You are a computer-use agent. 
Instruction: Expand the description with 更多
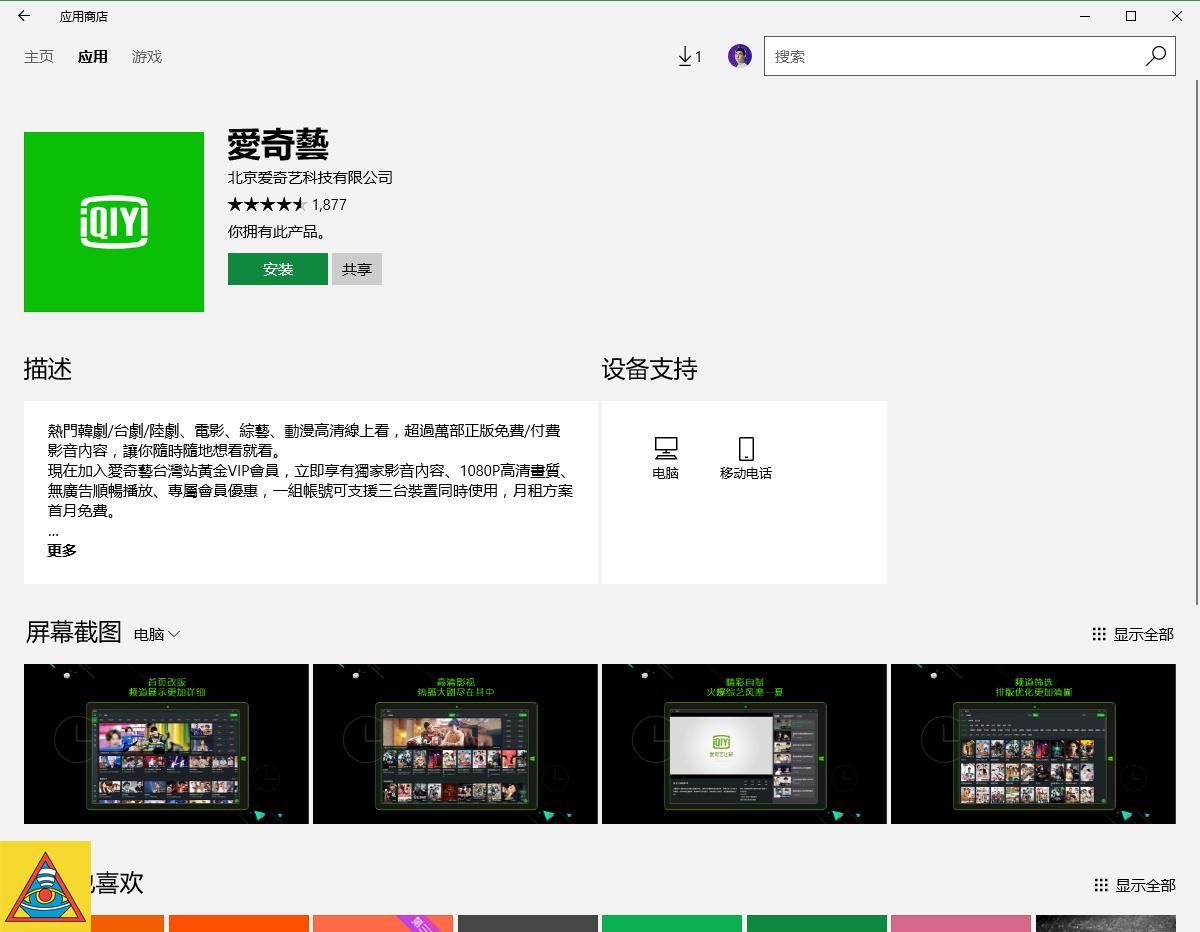pos(61,549)
